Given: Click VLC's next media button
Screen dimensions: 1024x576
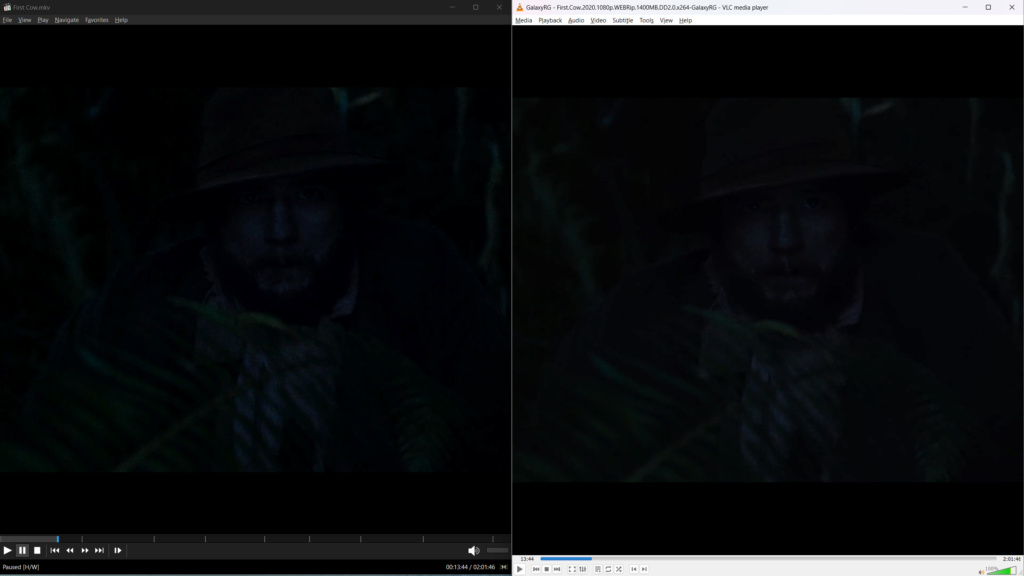Looking at the screenshot, I should point(557,569).
